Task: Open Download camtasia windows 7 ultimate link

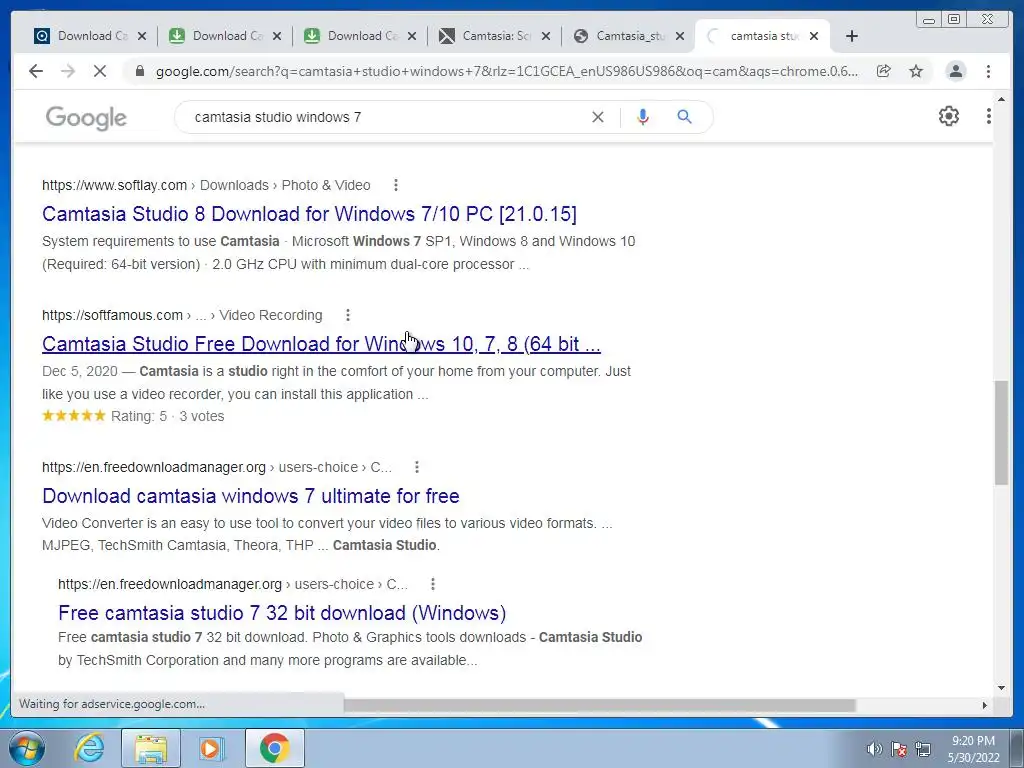Action: [251, 496]
